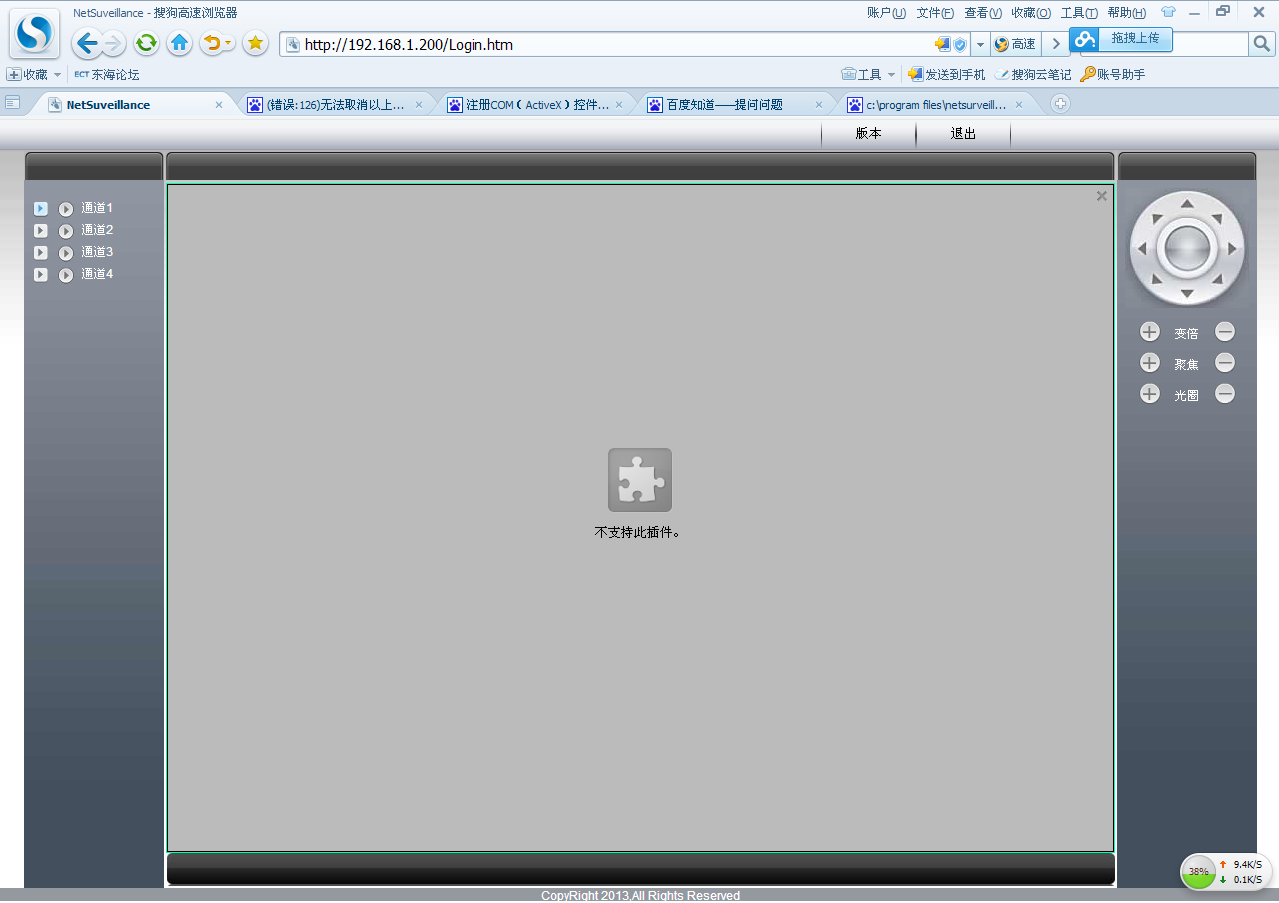Click the focus (聚焦) minus button

pos(1225,363)
